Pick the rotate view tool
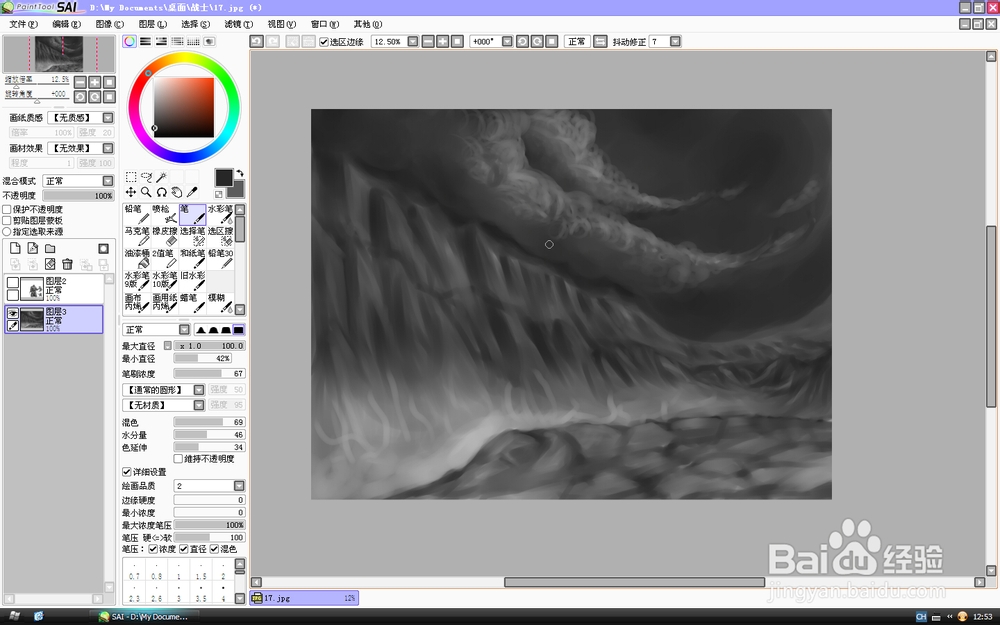1000x625 pixels. [161, 192]
